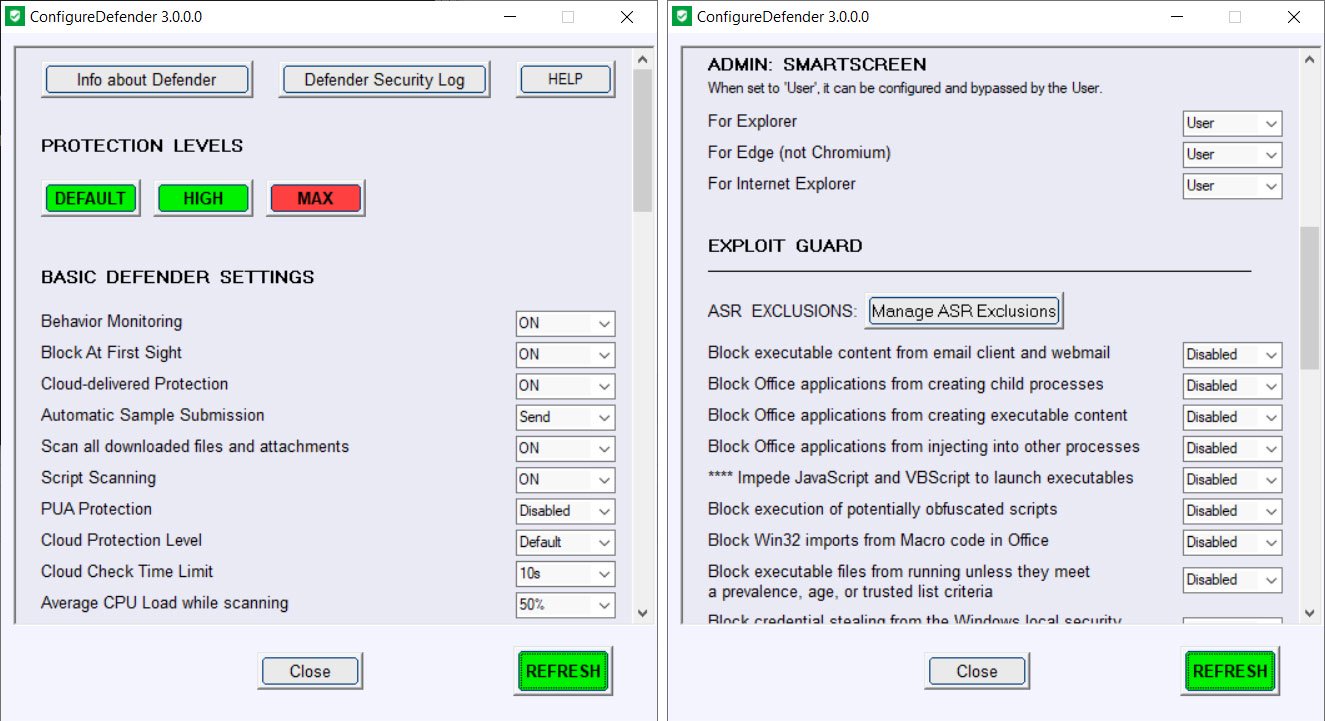Close the window showing Exploit Guard settings
Screen dimensions: 1325x721
(x=977, y=672)
